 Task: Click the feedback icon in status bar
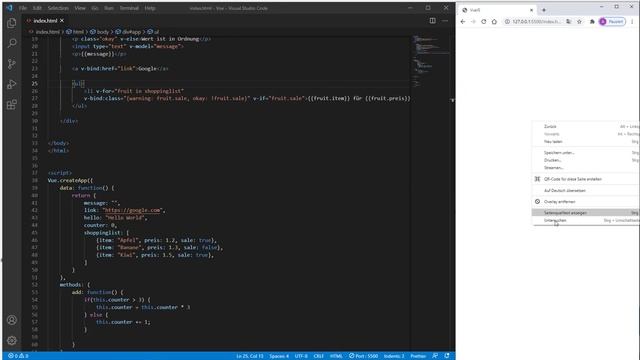435,356
